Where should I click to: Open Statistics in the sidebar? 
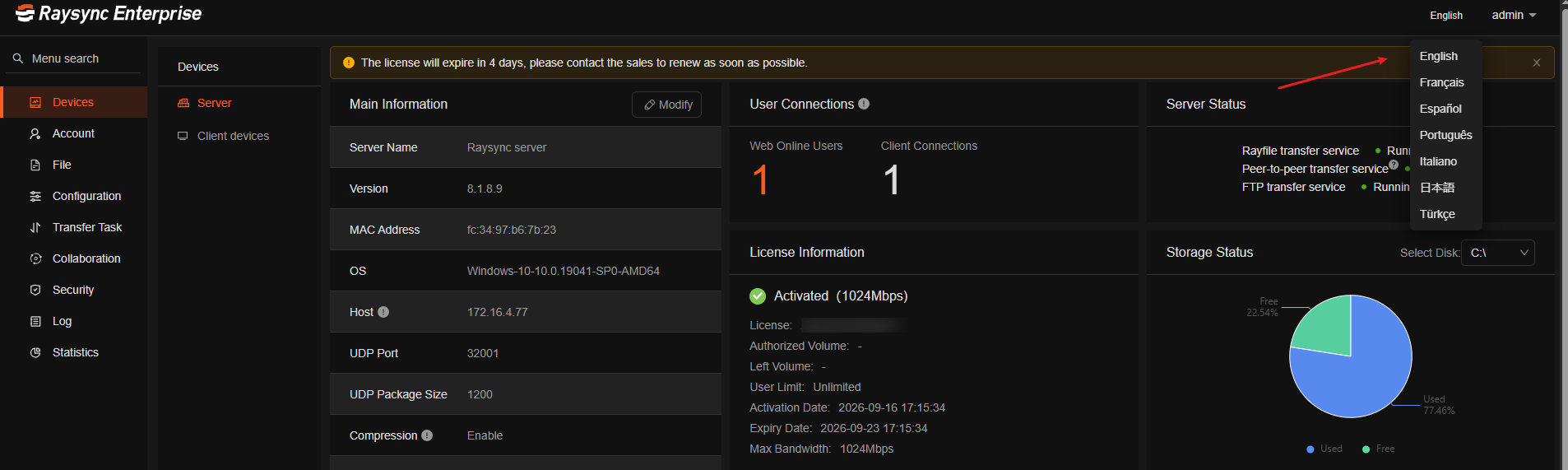(x=74, y=352)
